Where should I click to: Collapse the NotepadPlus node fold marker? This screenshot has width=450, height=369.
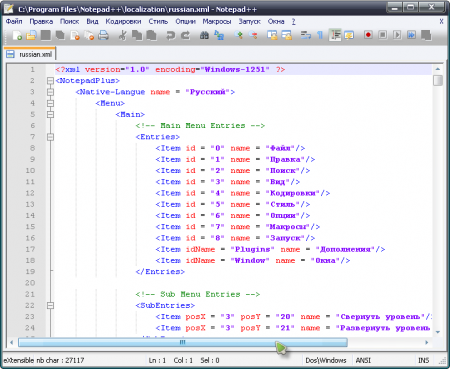click(x=50, y=81)
